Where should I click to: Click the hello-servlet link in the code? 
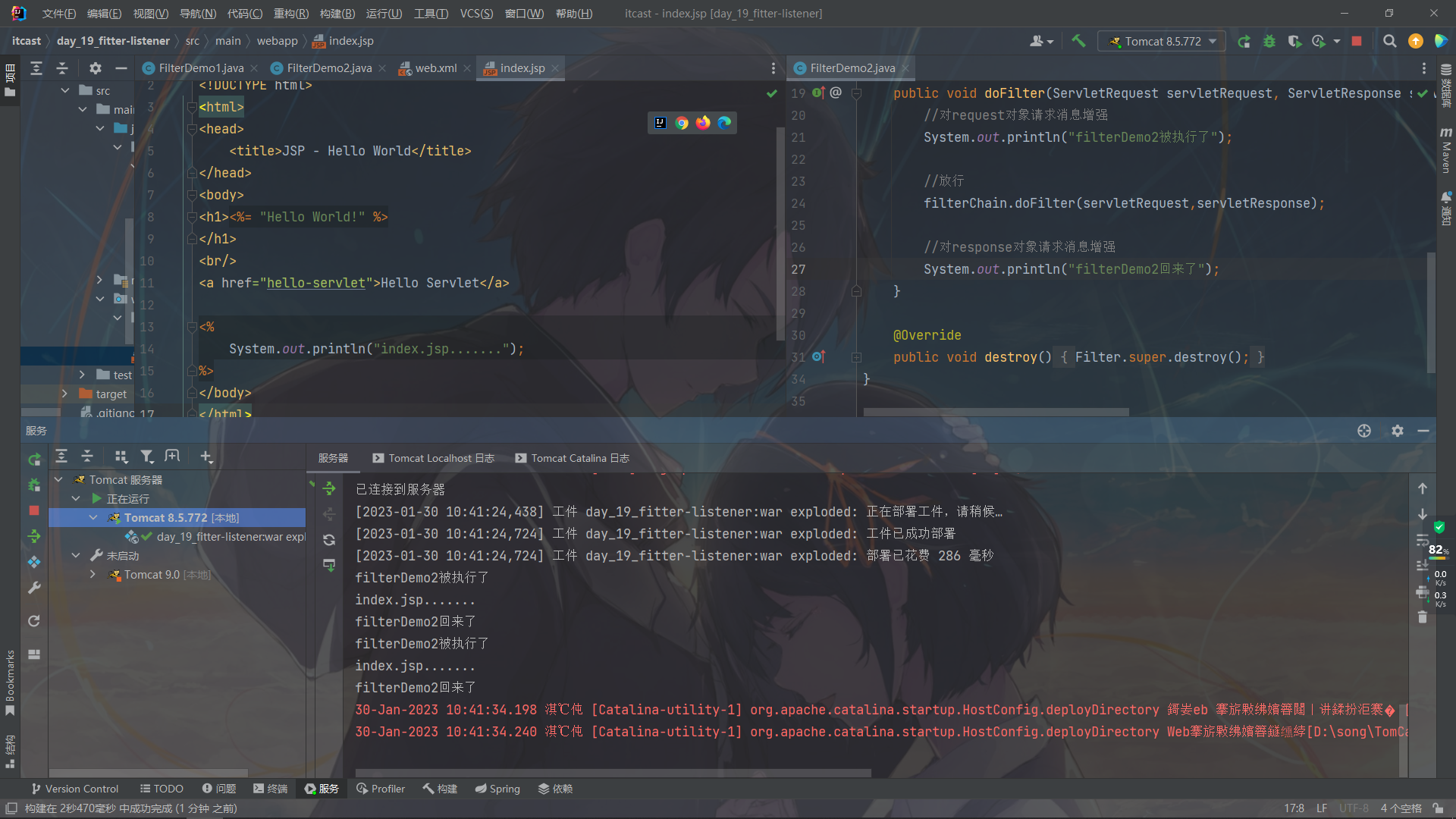(316, 283)
